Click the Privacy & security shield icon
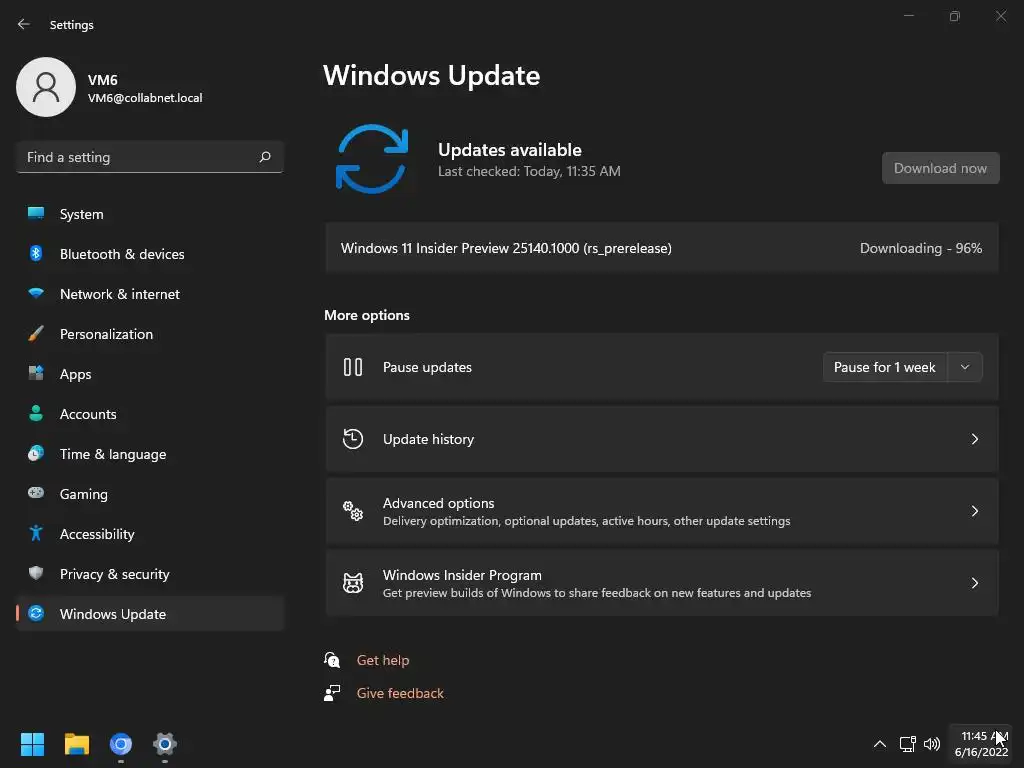This screenshot has height=768, width=1024. point(36,574)
